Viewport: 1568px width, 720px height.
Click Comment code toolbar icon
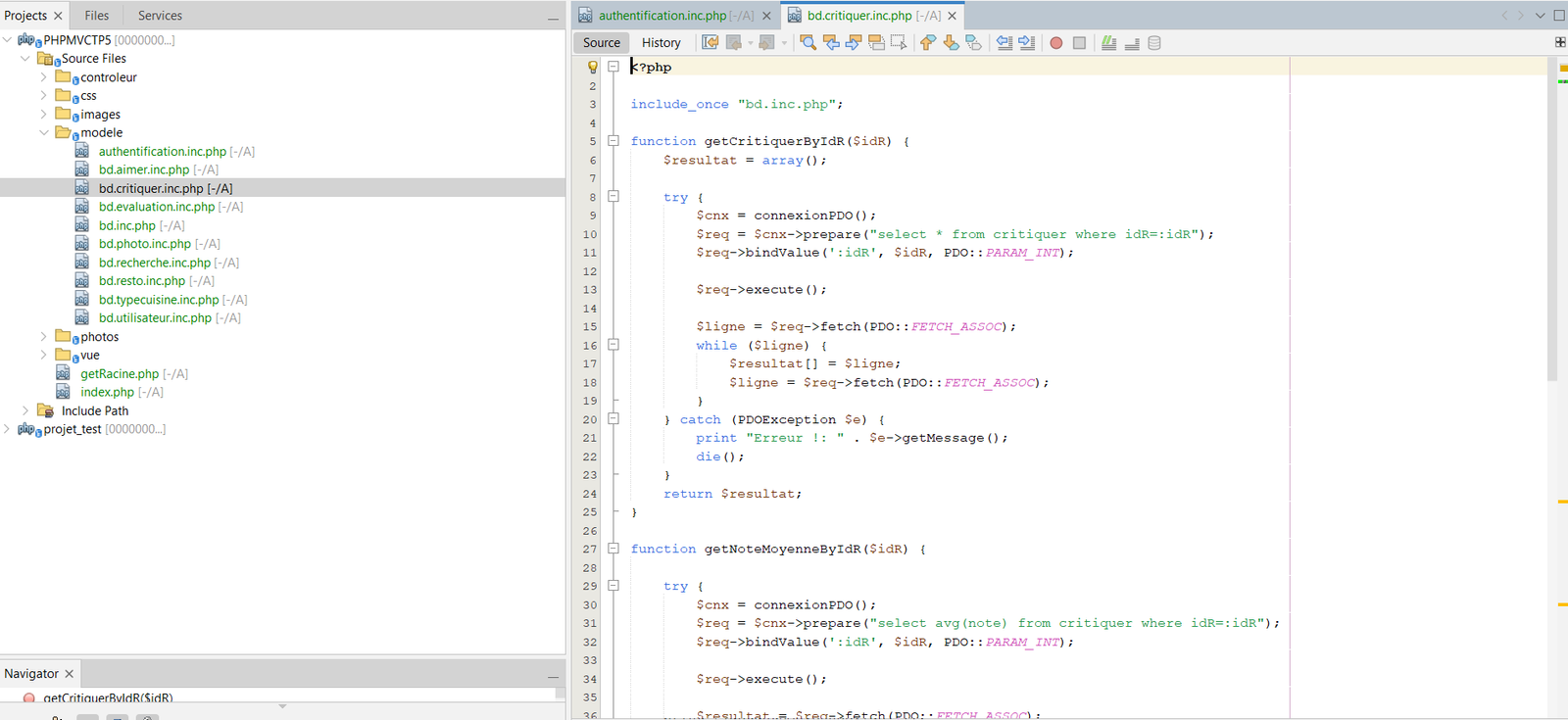pos(1108,42)
